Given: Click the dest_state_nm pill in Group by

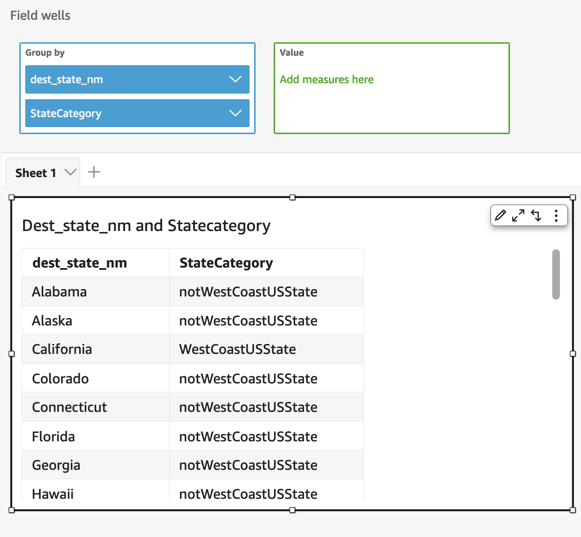Looking at the screenshot, I should pyautogui.click(x=137, y=79).
